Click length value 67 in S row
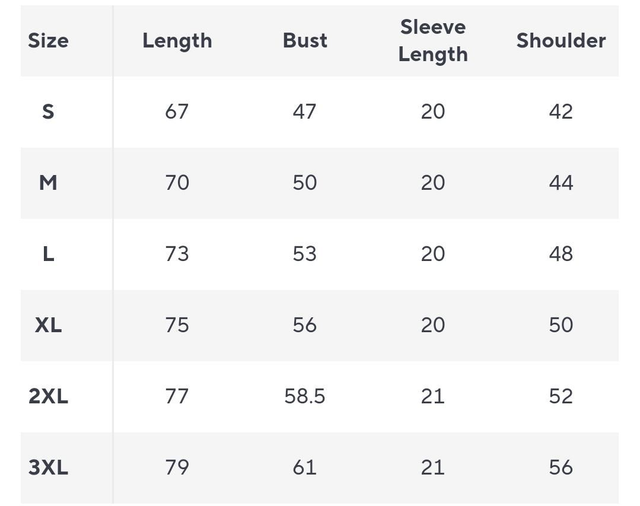This screenshot has height=506, width=640. point(177,112)
